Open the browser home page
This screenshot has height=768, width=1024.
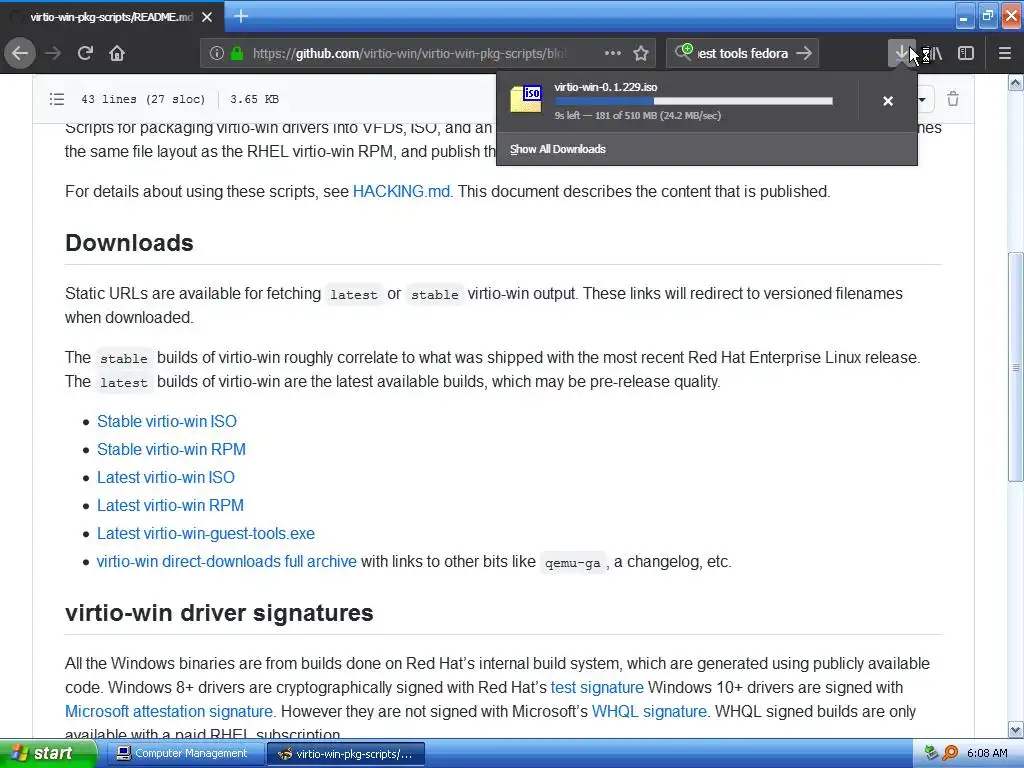(x=117, y=53)
